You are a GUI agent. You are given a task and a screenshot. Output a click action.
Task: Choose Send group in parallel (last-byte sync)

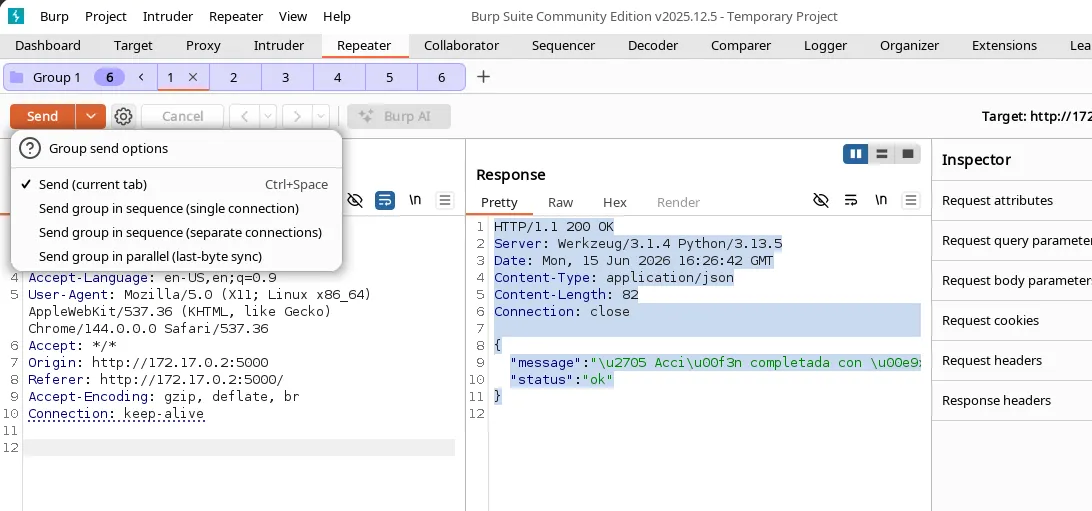(x=176, y=256)
